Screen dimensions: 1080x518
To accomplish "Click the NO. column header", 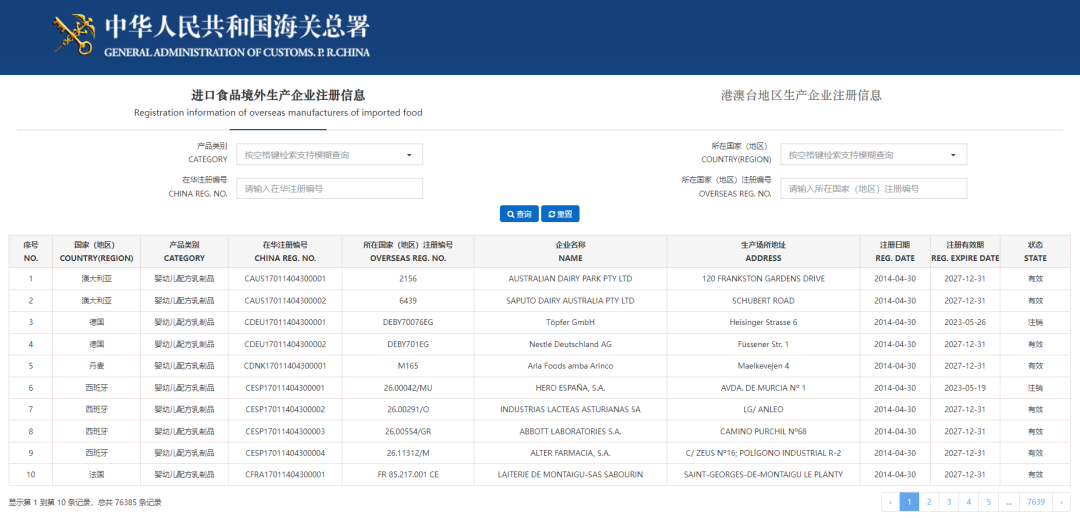I will pyautogui.click(x=30, y=251).
